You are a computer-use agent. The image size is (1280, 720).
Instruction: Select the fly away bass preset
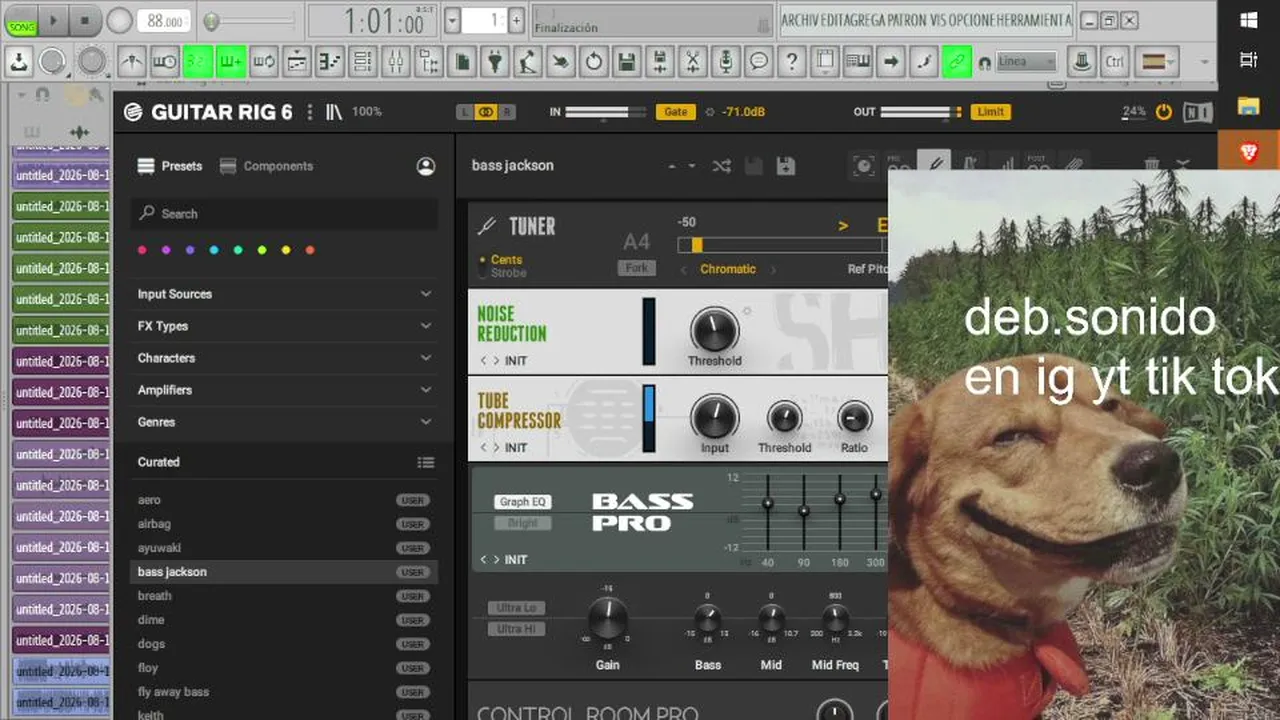[285, 692]
